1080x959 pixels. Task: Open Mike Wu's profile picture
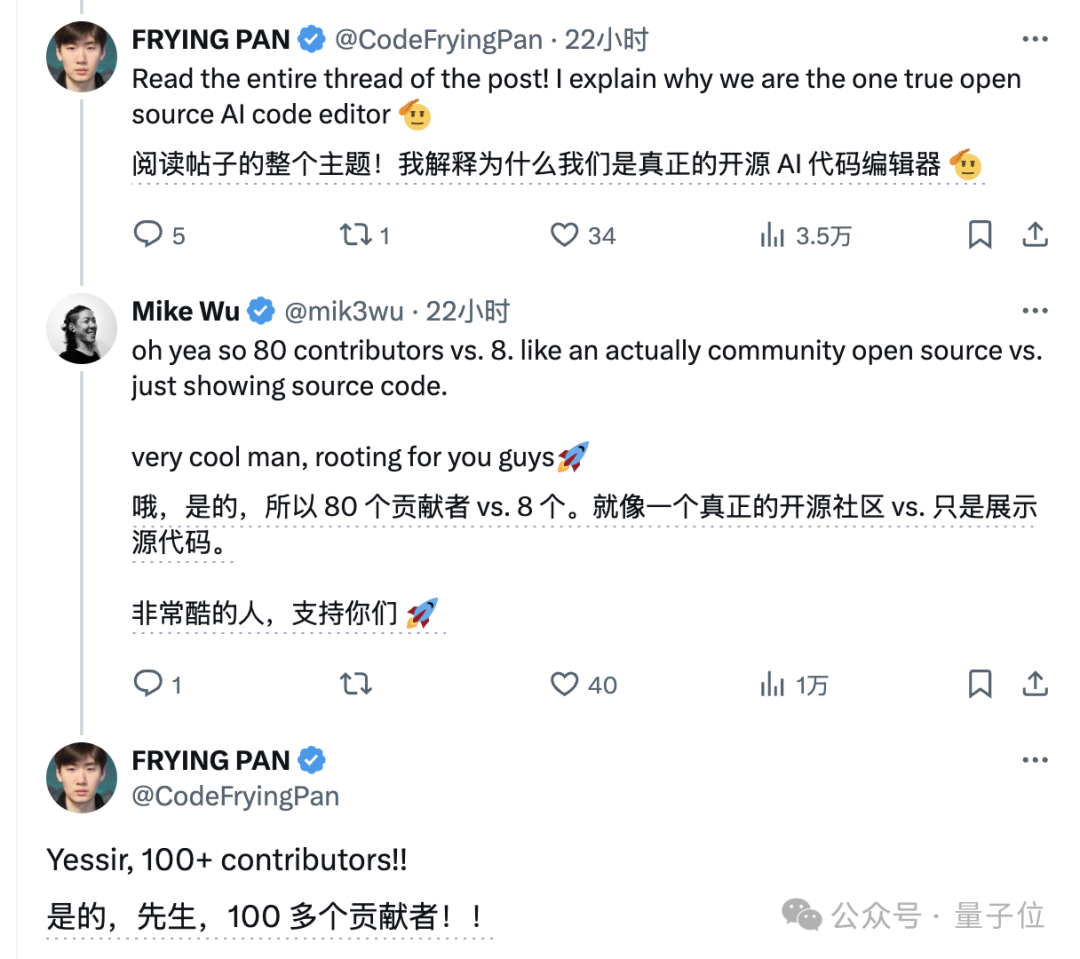pos(81,329)
